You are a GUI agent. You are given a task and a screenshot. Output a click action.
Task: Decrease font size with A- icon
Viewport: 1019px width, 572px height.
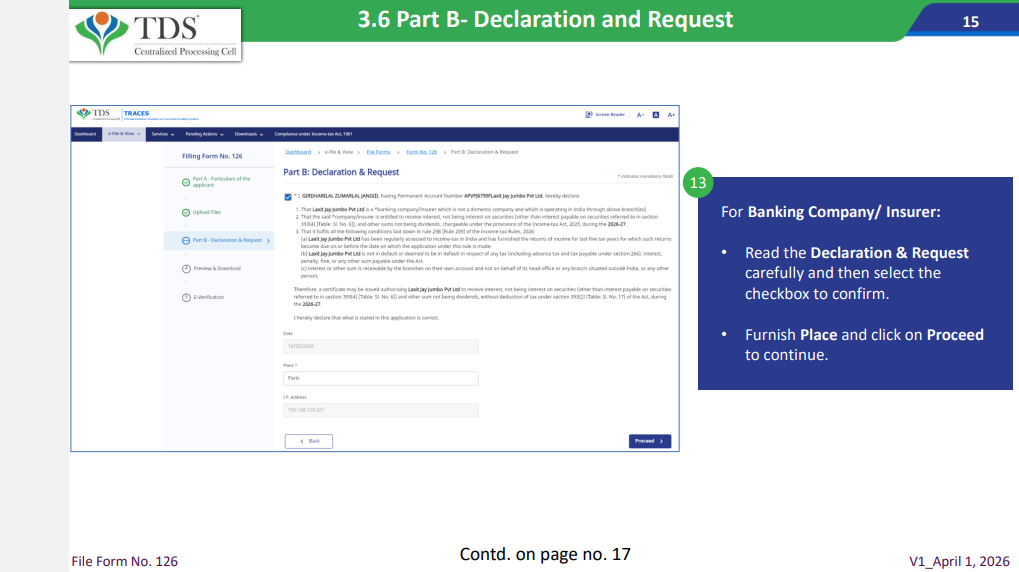641,115
